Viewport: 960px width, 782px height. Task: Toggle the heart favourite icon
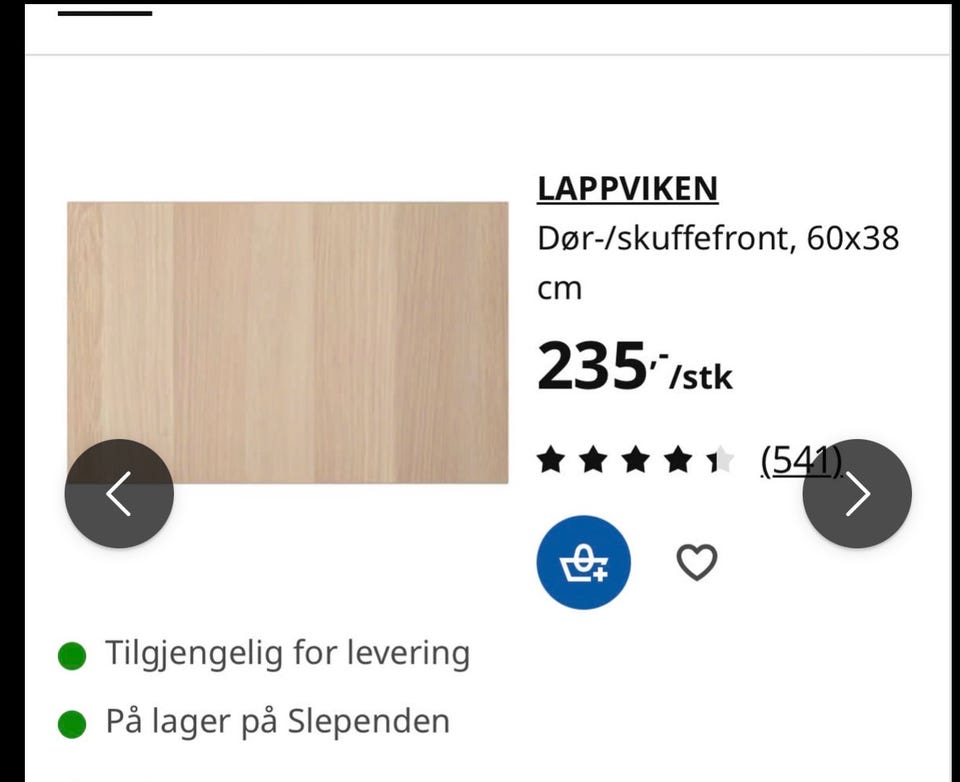pos(697,562)
